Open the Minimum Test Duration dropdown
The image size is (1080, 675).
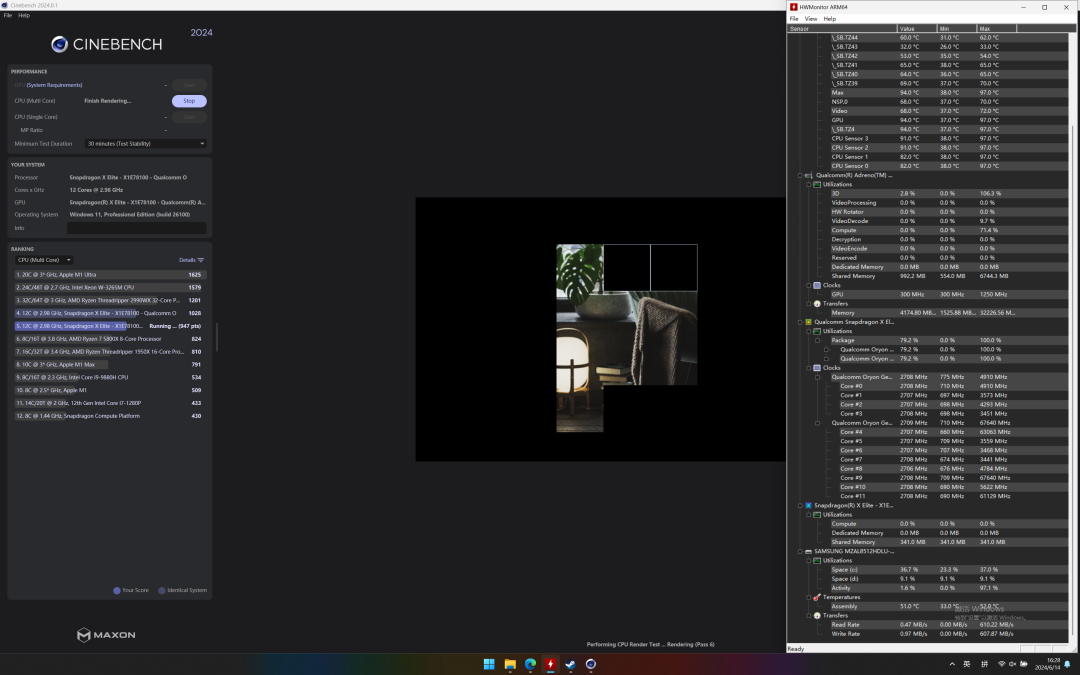click(x=145, y=143)
